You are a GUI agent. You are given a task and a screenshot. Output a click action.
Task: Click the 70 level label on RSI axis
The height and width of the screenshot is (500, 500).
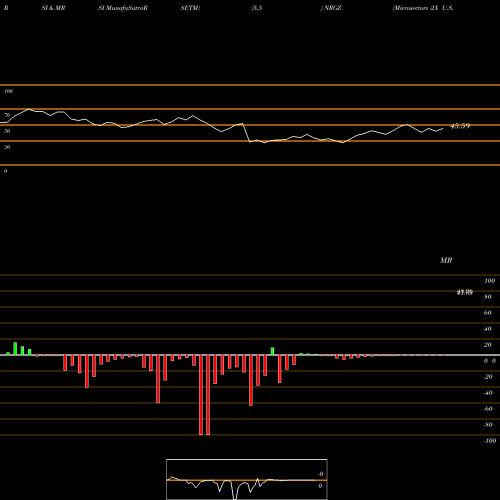click(7, 115)
